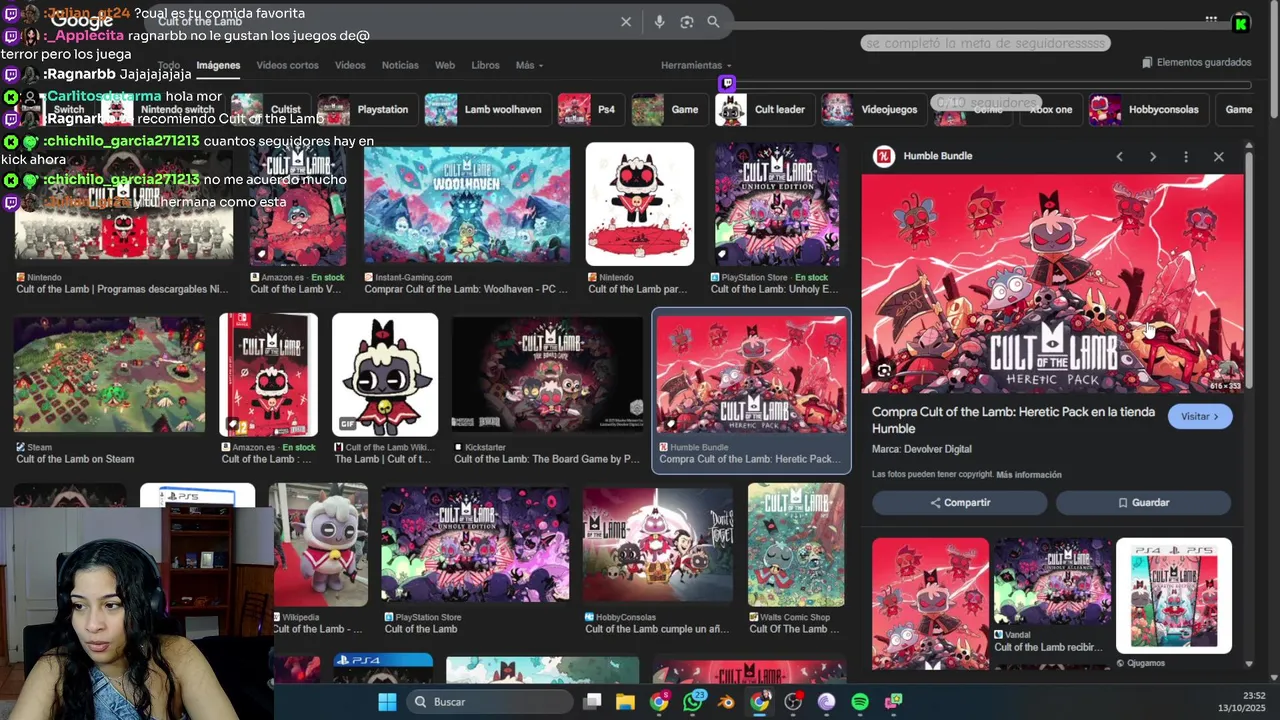This screenshot has width=1280, height=720.
Task: Expand the Herramientas tools dropdown
Action: pyautogui.click(x=695, y=65)
